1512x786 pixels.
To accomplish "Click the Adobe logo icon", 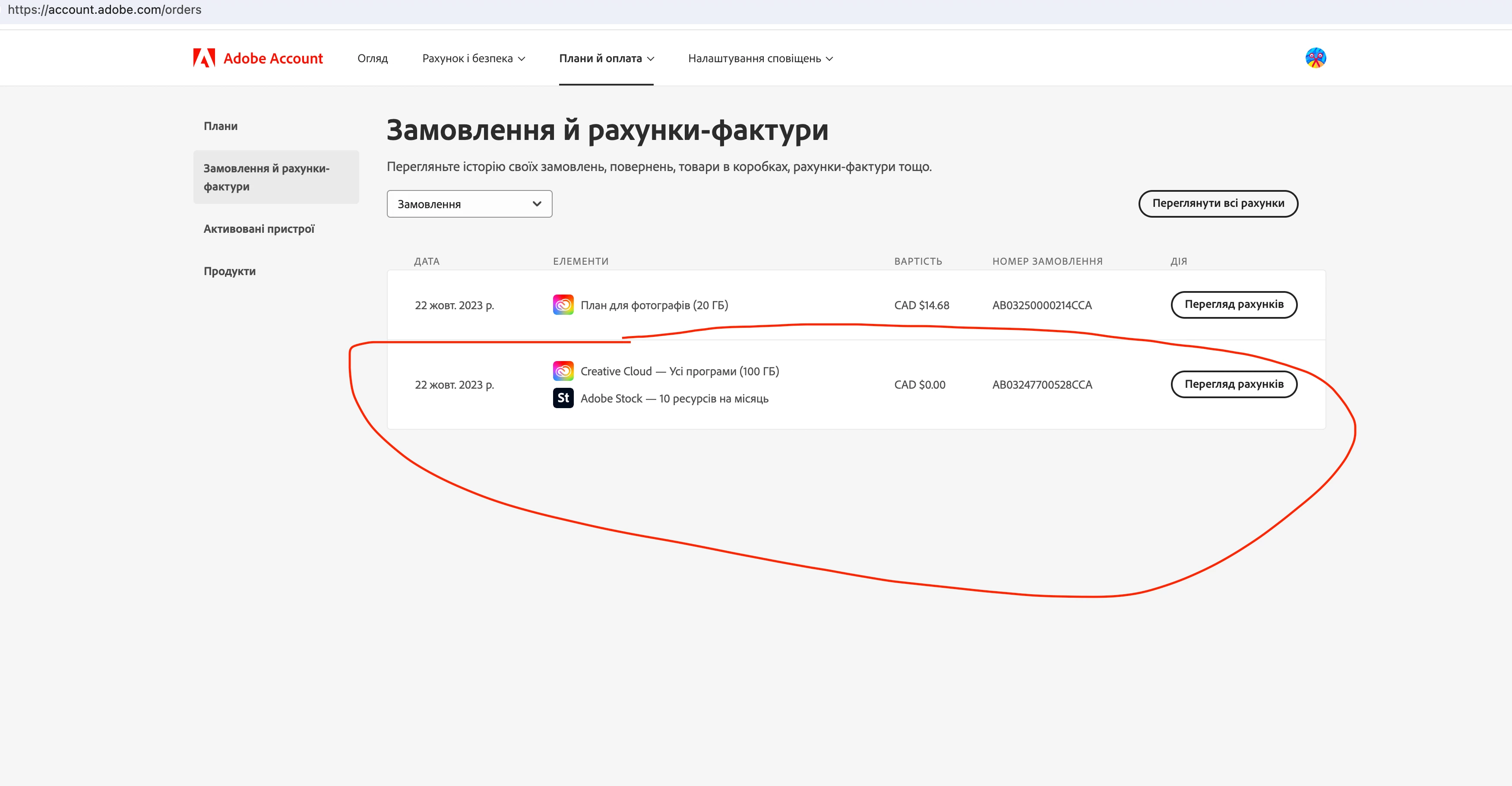I will point(204,58).
